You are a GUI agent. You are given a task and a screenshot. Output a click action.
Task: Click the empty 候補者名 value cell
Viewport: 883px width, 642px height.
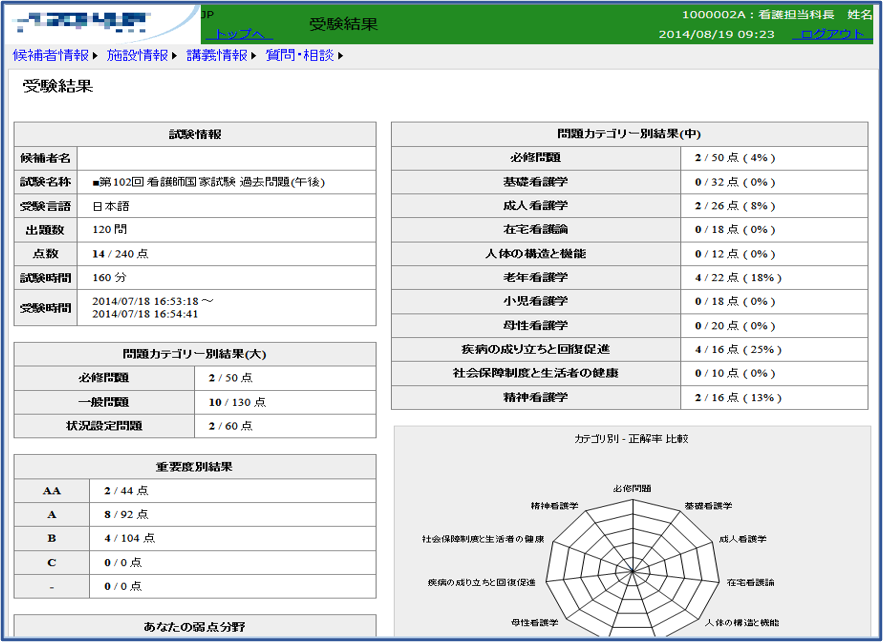pos(226,158)
